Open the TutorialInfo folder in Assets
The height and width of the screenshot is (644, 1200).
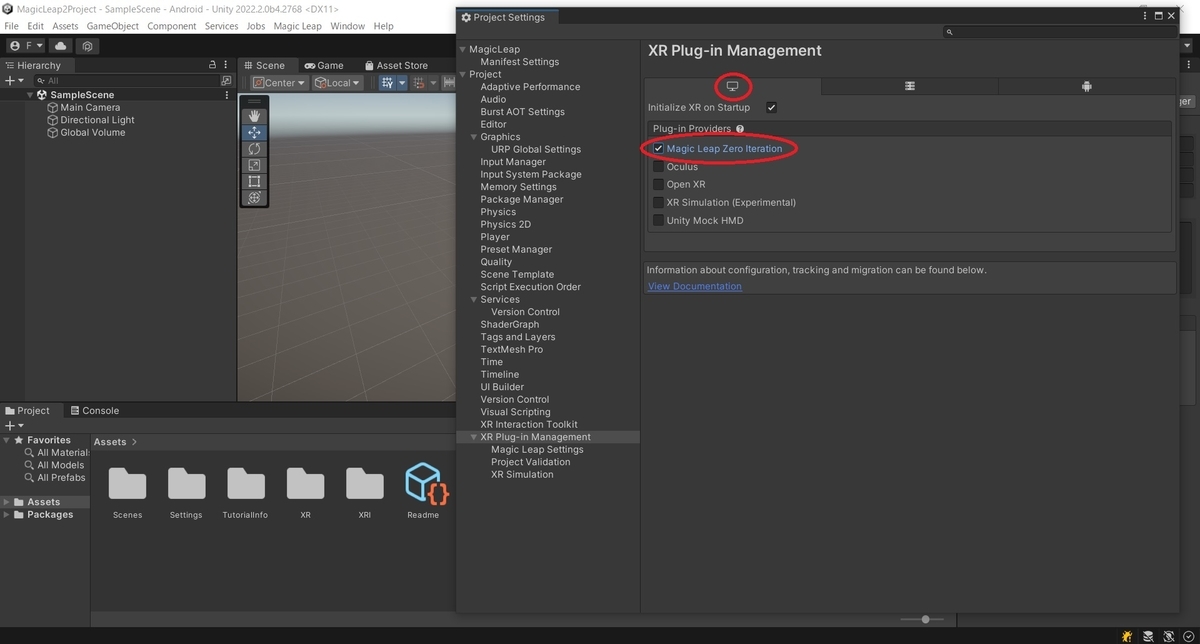point(246,492)
